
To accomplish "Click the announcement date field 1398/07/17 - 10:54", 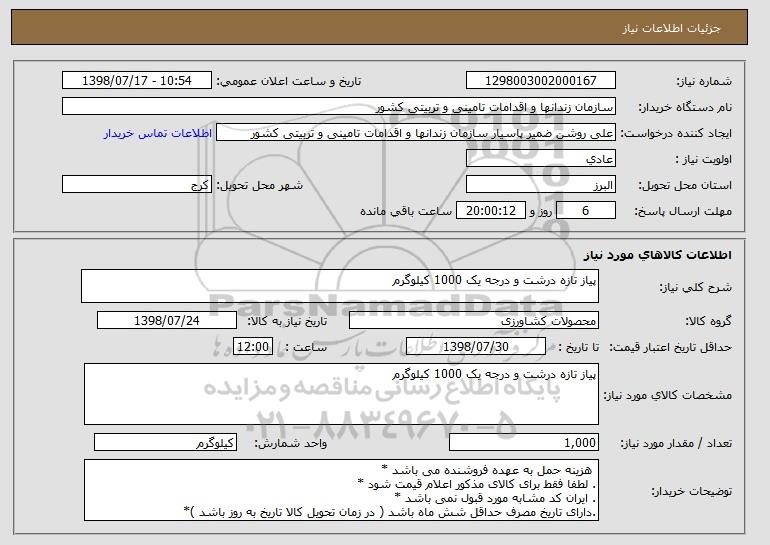I will click(137, 81).
